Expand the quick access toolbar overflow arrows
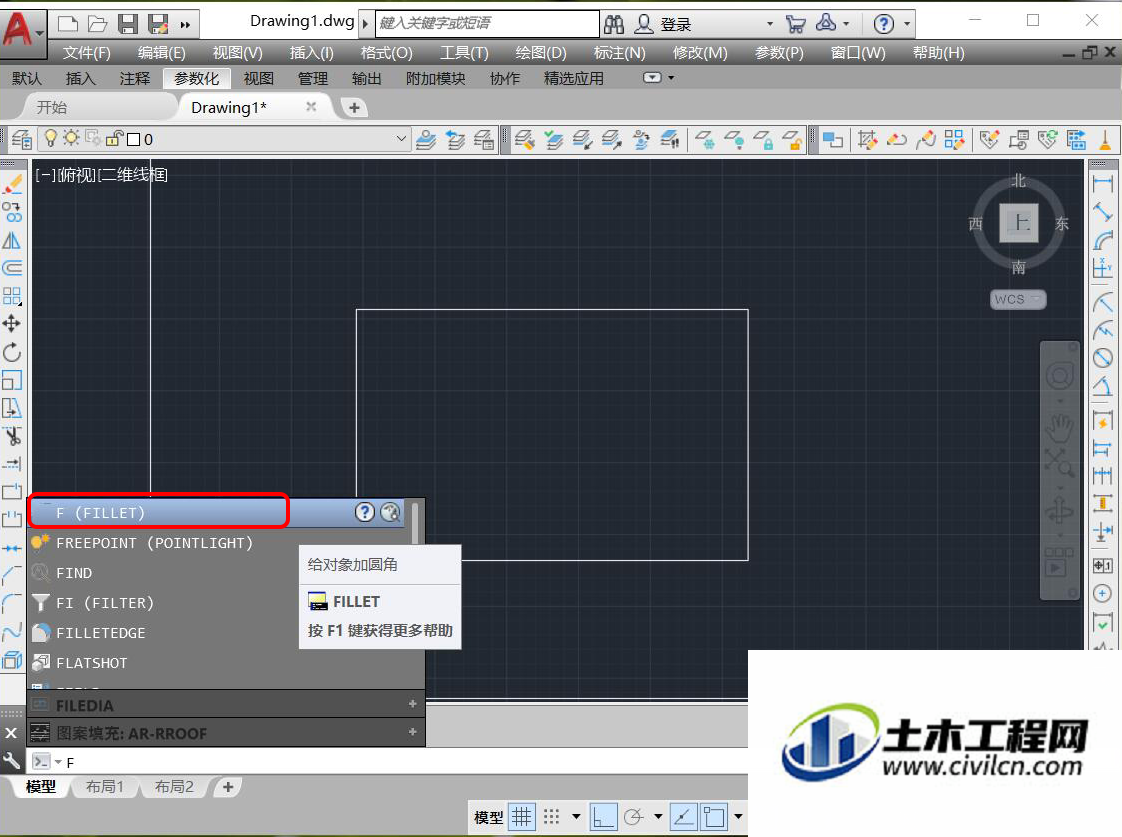This screenshot has height=837, width=1122. pos(185,25)
